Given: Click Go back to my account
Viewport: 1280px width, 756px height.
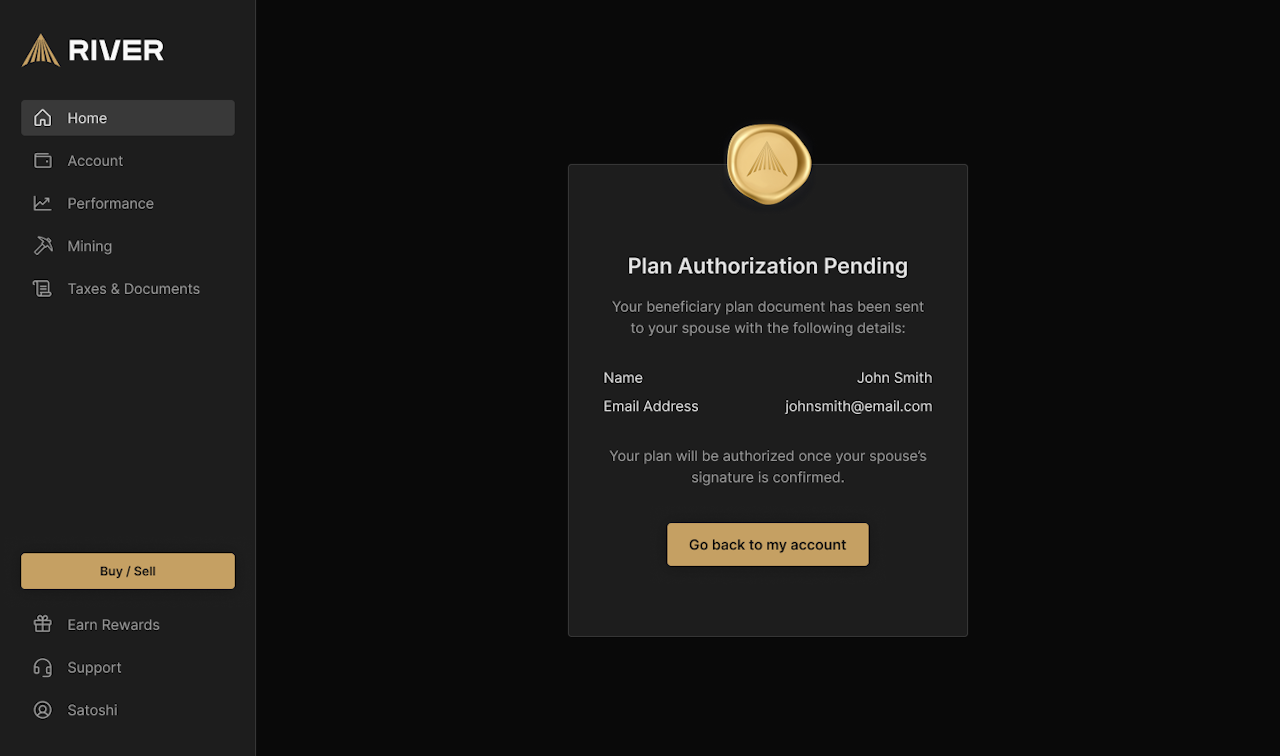Looking at the screenshot, I should (x=768, y=545).
